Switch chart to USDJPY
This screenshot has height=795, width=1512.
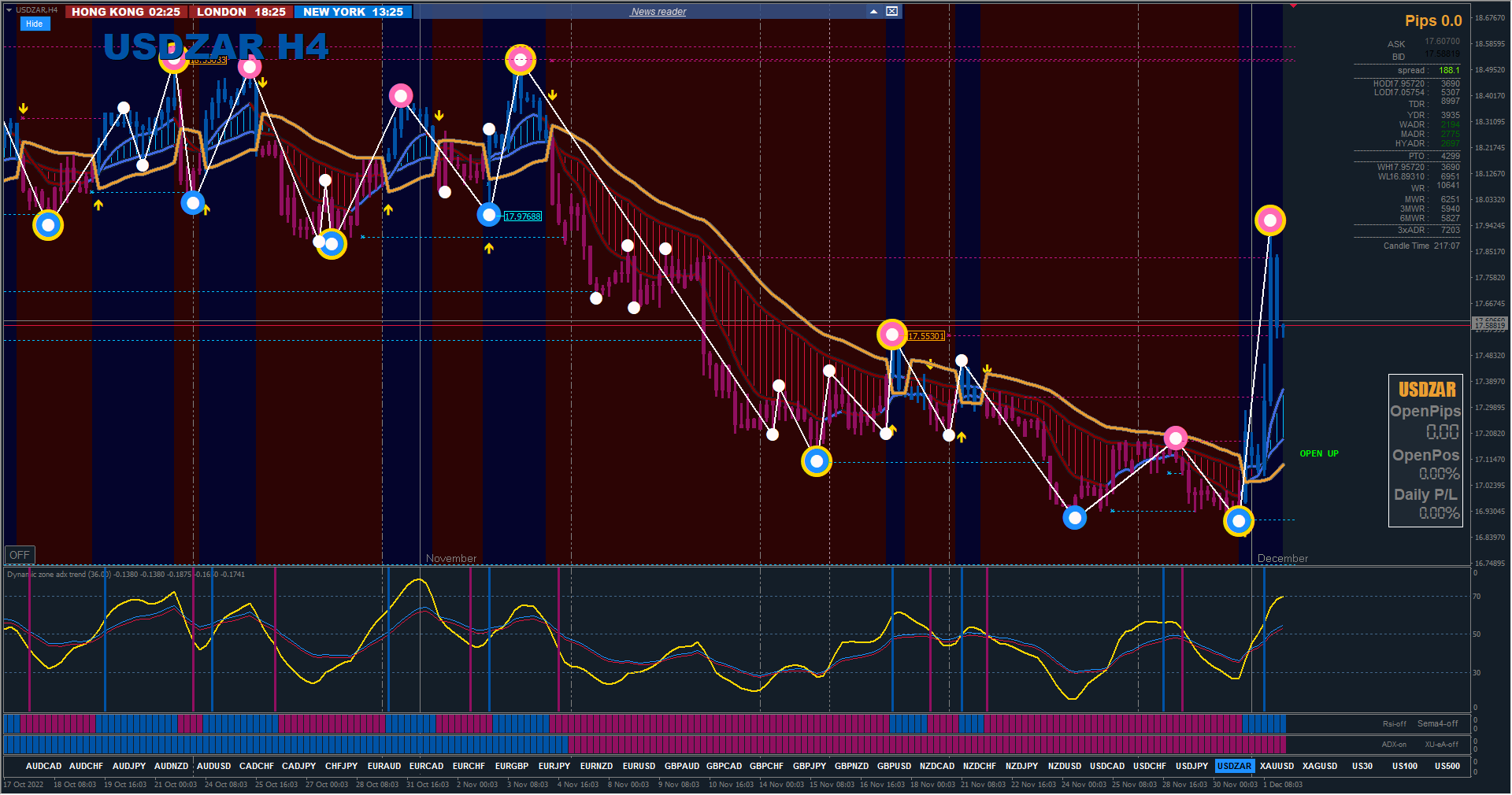(x=1191, y=766)
